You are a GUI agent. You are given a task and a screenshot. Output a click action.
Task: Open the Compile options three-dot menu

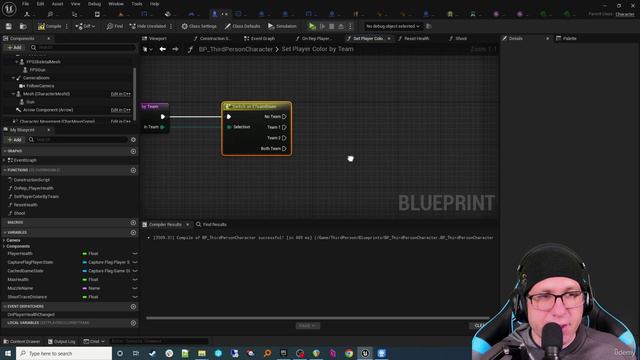click(x=67, y=26)
